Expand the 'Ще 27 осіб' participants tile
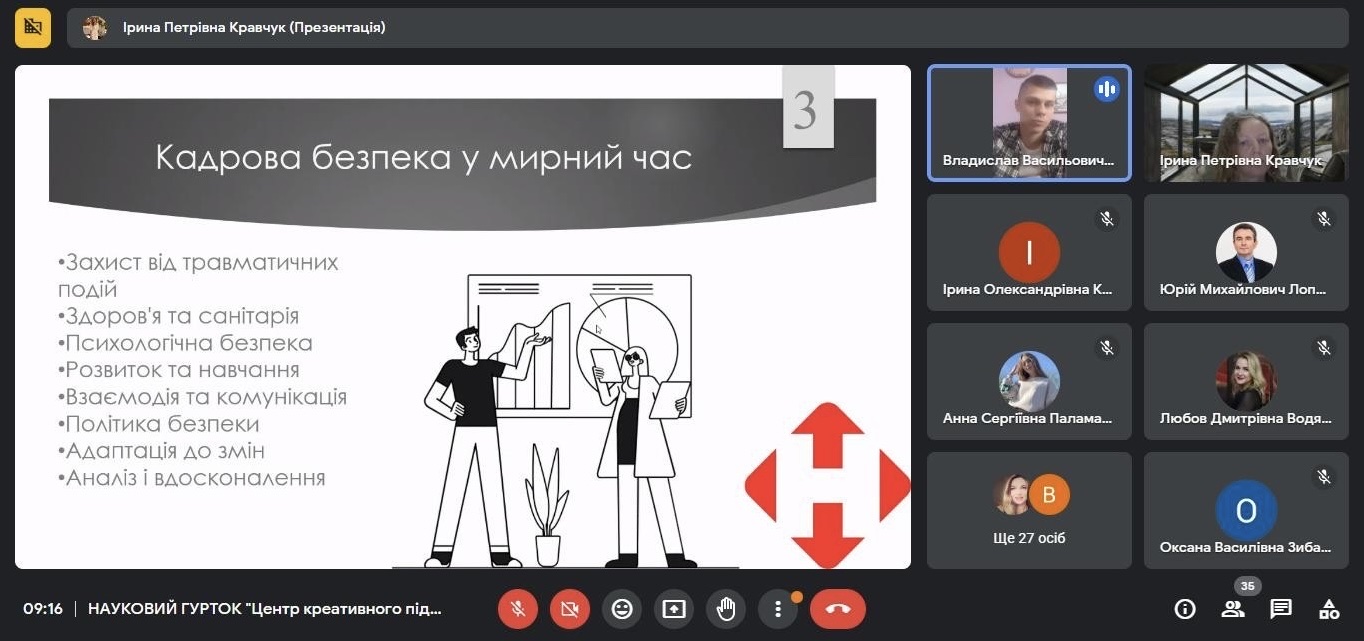Image resolution: width=1364 pixels, height=641 pixels. click(x=1029, y=510)
